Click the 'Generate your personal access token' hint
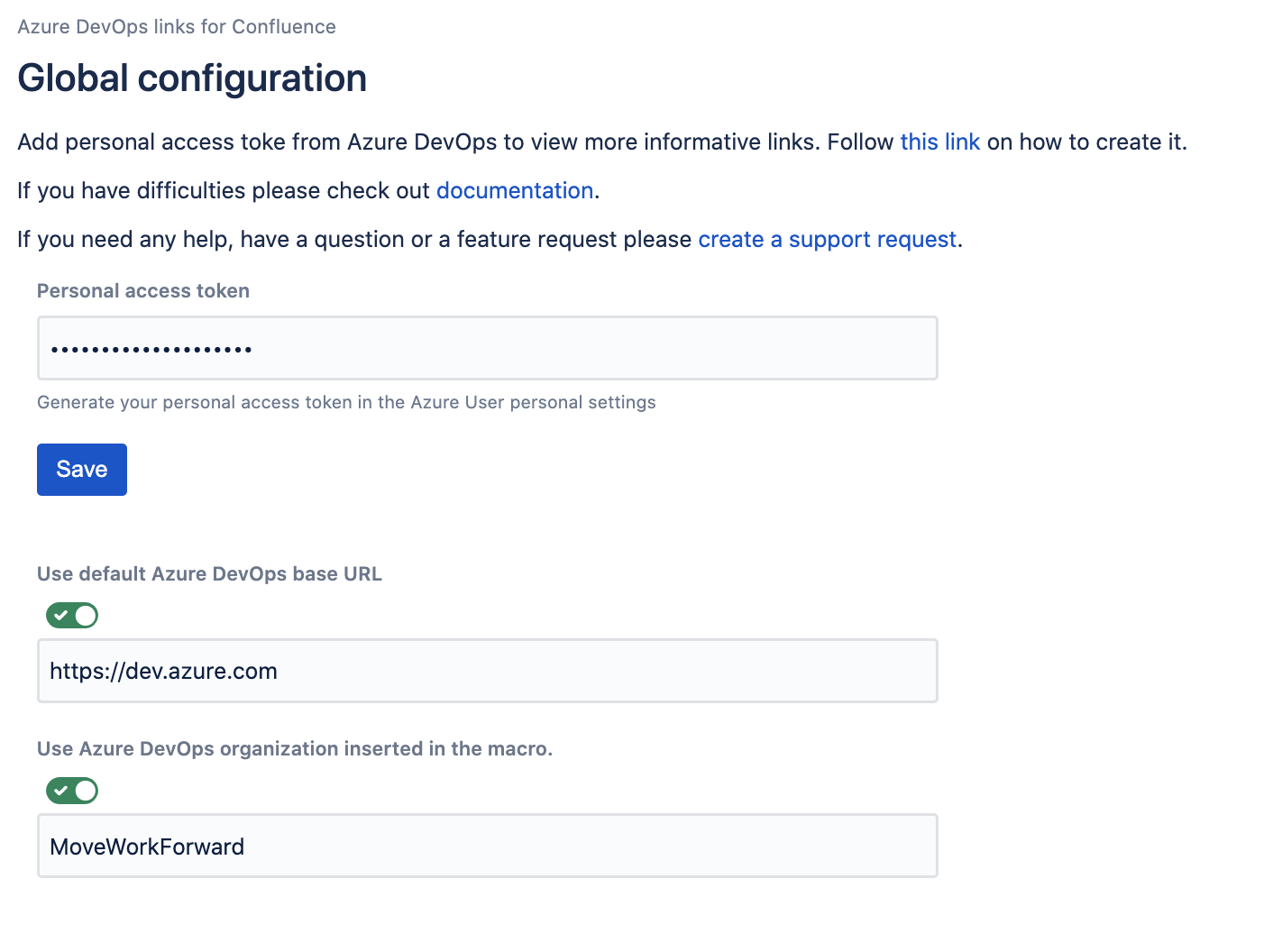 [346, 403]
